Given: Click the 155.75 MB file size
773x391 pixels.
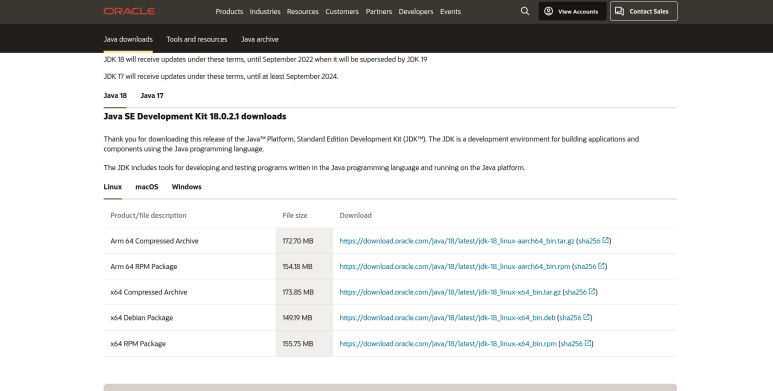Looking at the screenshot, I should coord(298,344).
